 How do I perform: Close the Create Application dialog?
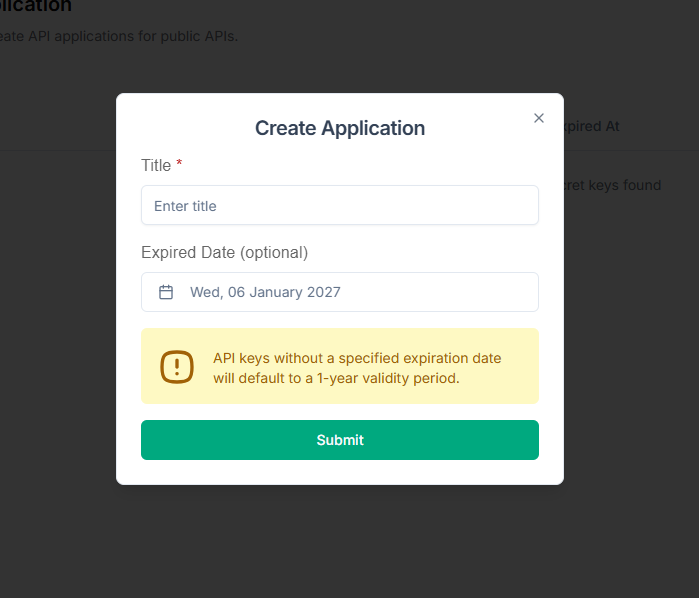[x=539, y=118]
